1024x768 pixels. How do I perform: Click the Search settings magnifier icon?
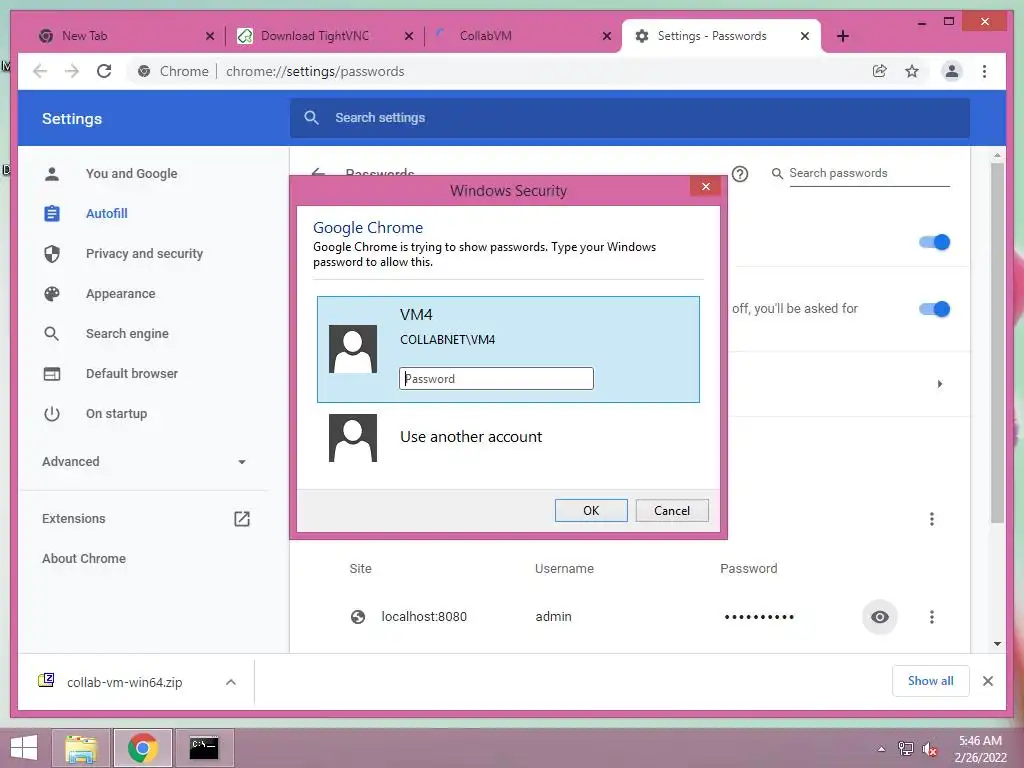312,118
